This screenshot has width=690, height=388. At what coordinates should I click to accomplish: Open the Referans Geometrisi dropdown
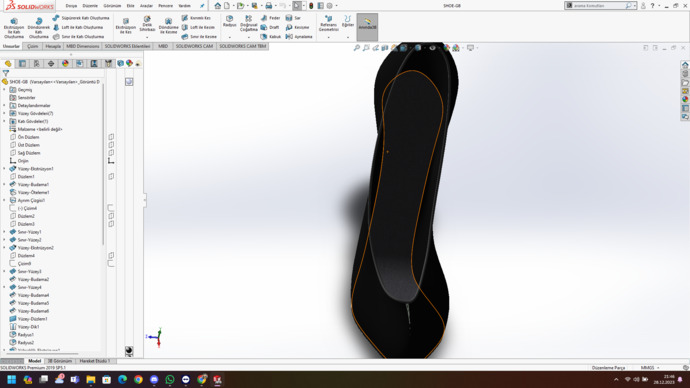(328, 37)
